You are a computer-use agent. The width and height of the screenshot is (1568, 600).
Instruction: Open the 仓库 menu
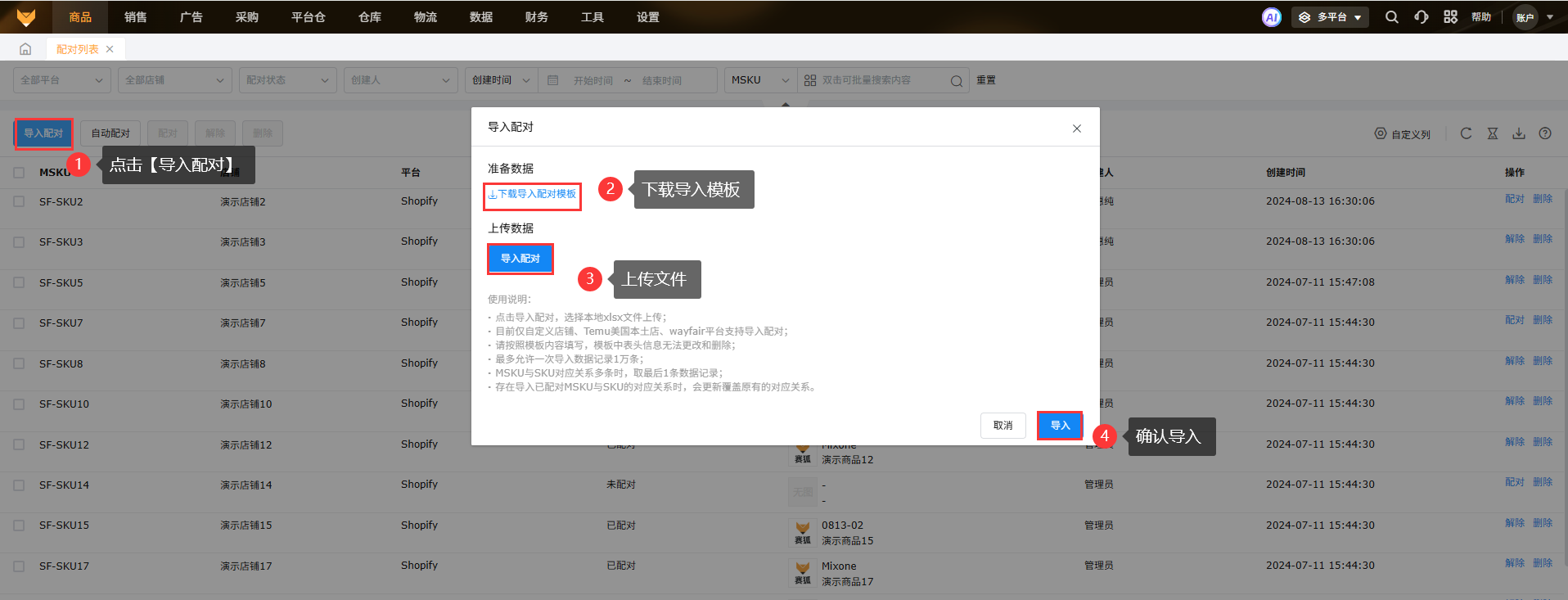(370, 17)
